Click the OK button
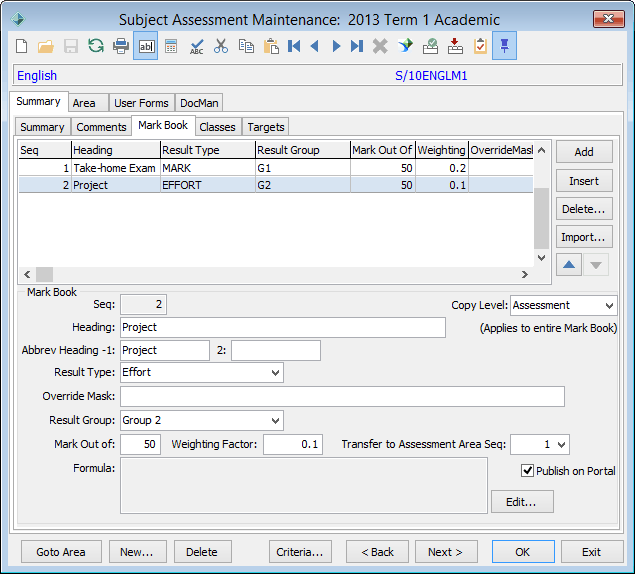Image resolution: width=635 pixels, height=574 pixels. click(523, 552)
